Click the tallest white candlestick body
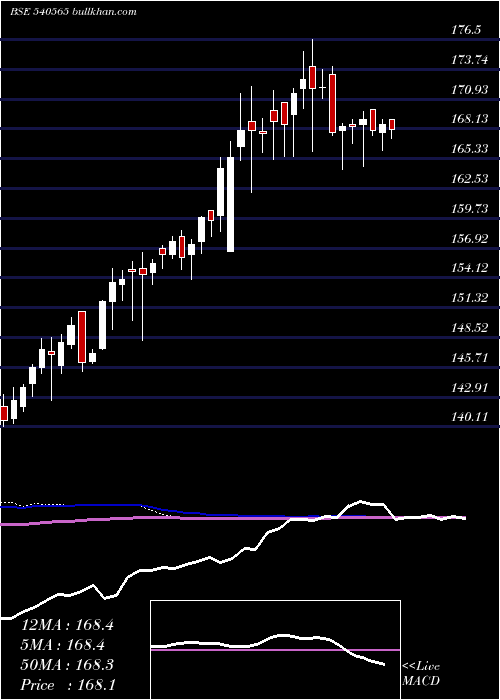Screen dimensions: 500x700 (230, 204)
